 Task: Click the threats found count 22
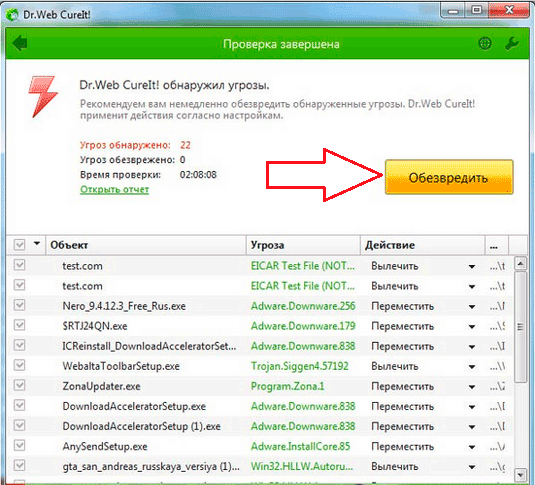185,145
